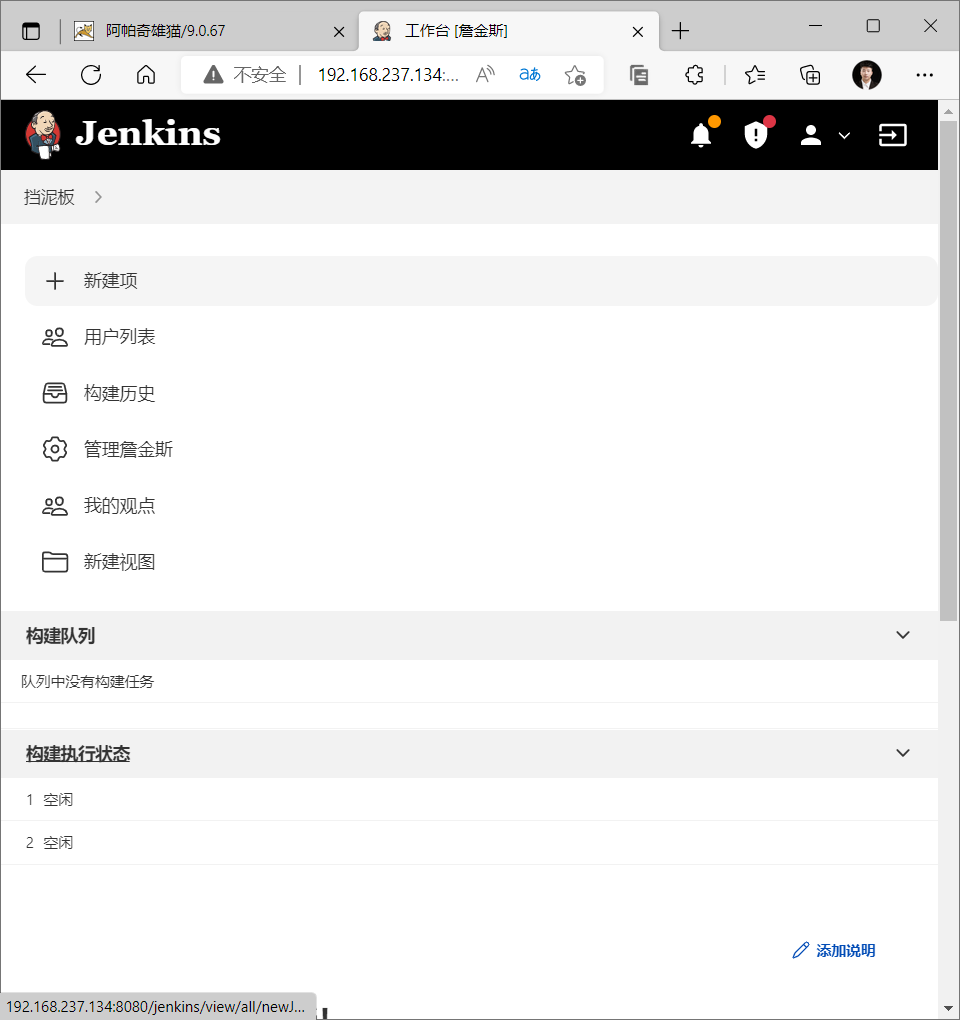Open Jenkins notifications bell icon
This screenshot has width=960, height=1020.
coord(700,135)
